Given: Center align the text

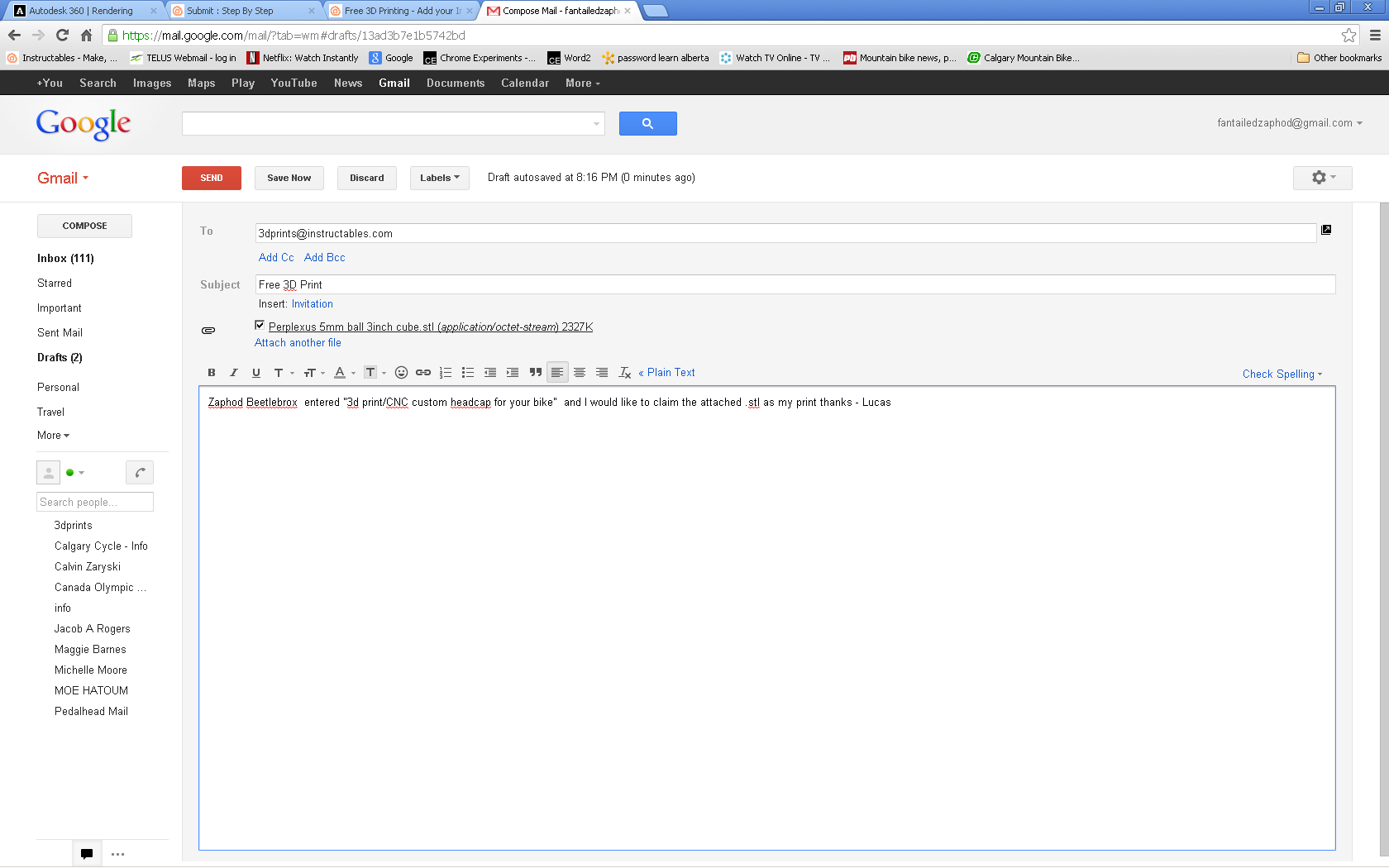Looking at the screenshot, I should (580, 373).
